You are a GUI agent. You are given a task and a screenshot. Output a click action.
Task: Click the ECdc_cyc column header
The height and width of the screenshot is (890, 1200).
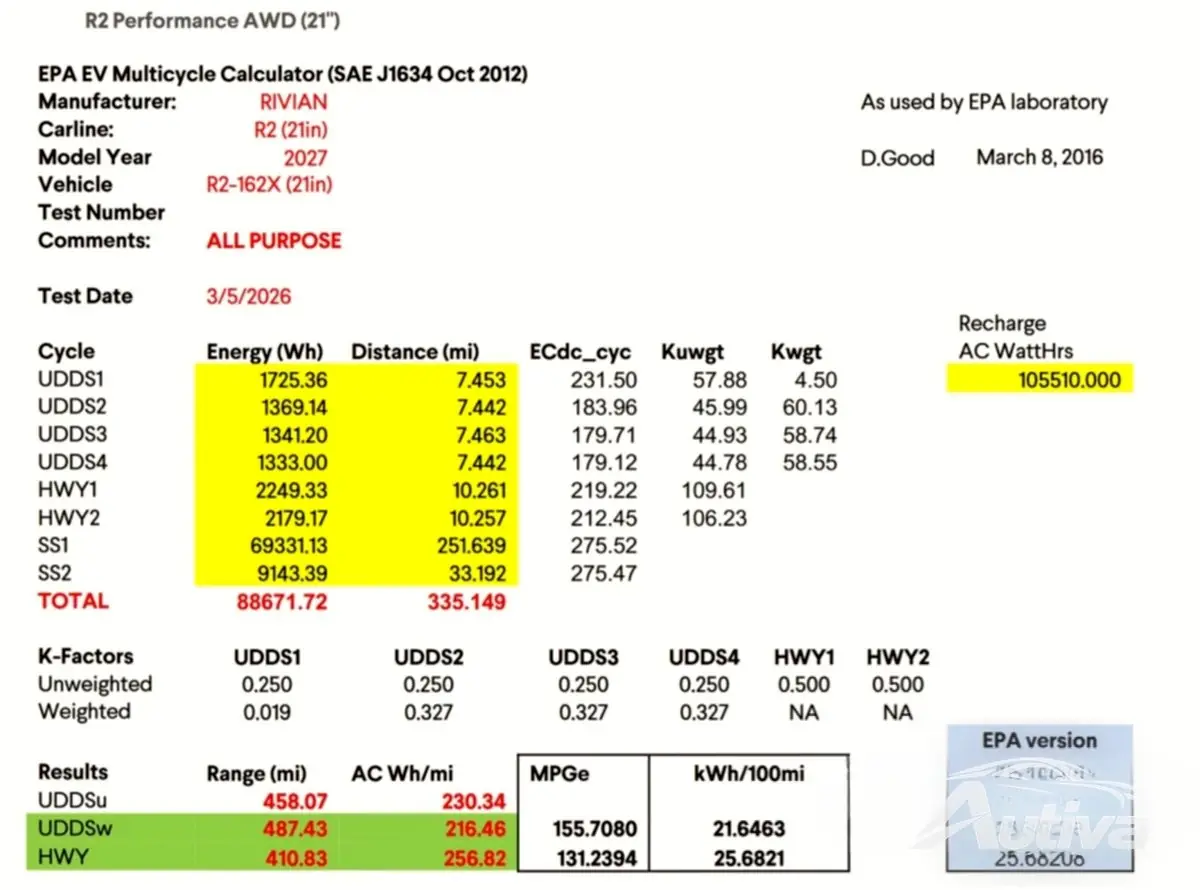580,352
